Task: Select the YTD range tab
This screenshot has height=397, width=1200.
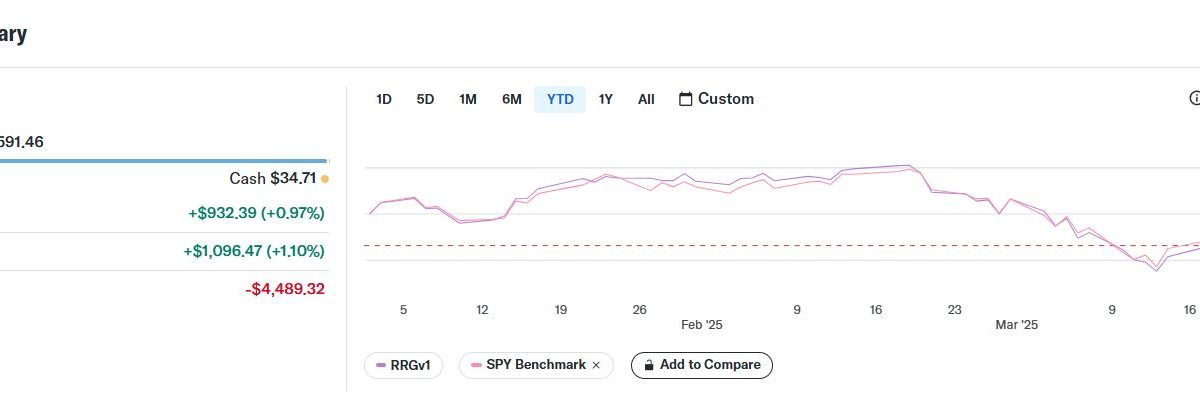Action: click(560, 99)
